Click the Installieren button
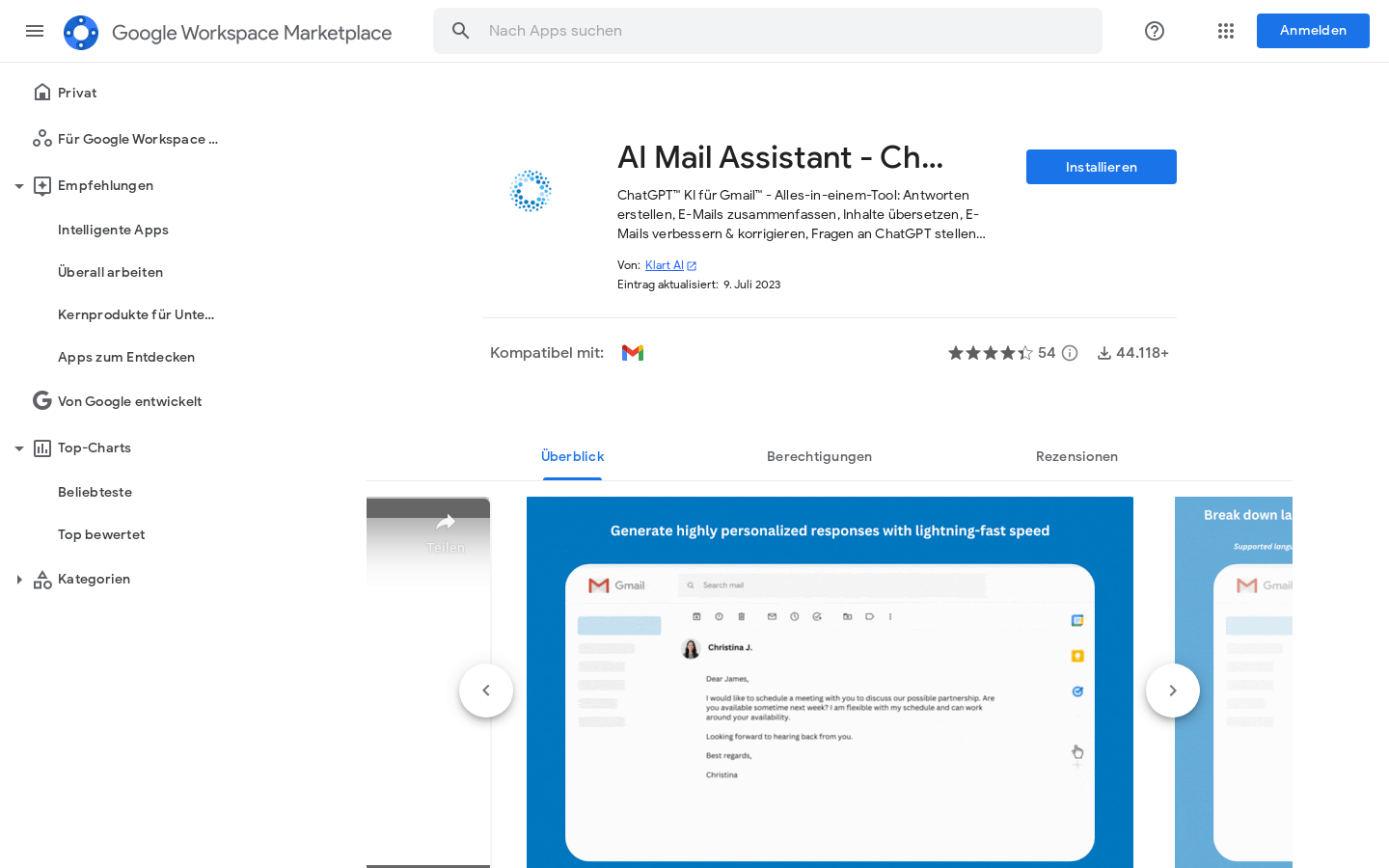 pos(1102,167)
